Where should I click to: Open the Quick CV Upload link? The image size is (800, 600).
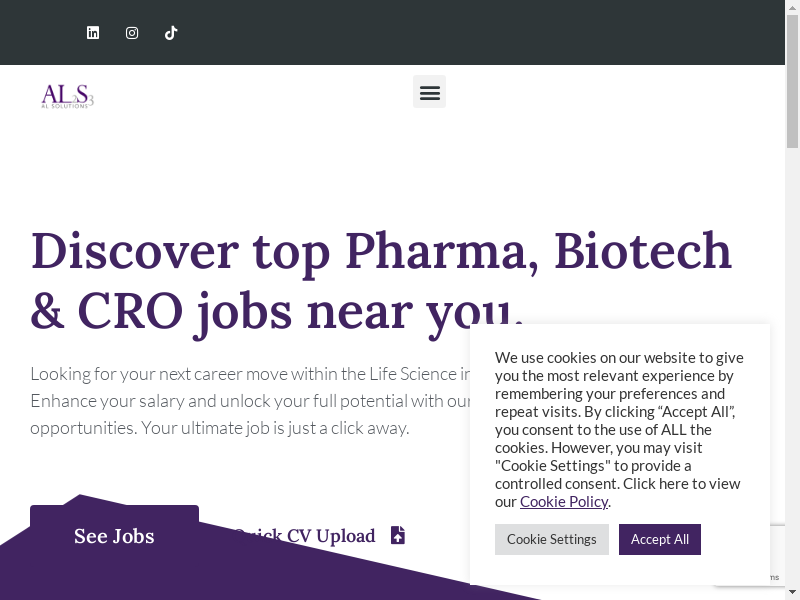(305, 536)
